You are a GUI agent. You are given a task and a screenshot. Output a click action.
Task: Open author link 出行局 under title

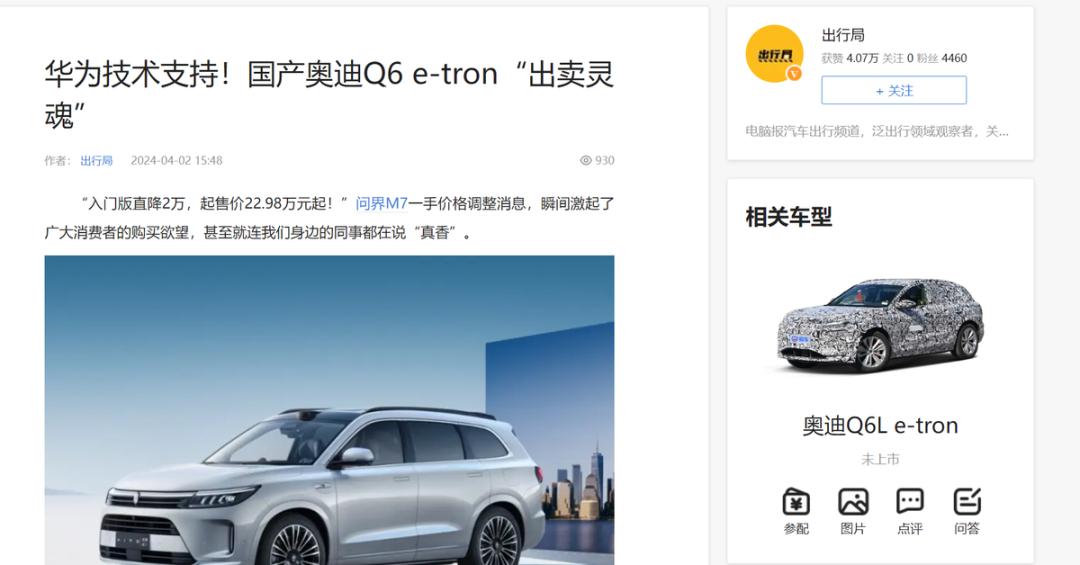(x=96, y=161)
